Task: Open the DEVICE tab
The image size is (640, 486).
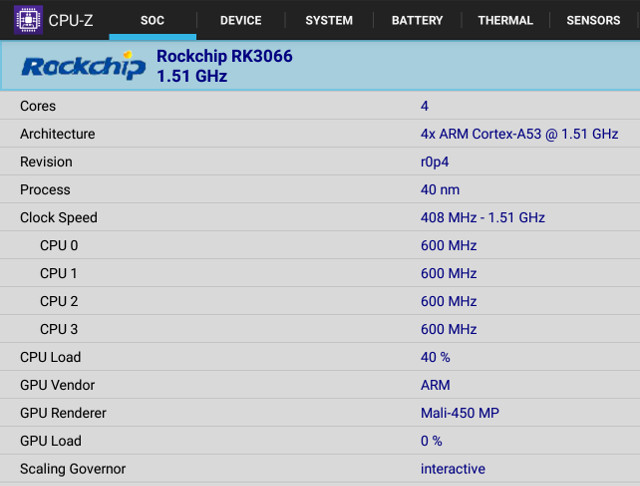Action: pos(241,20)
